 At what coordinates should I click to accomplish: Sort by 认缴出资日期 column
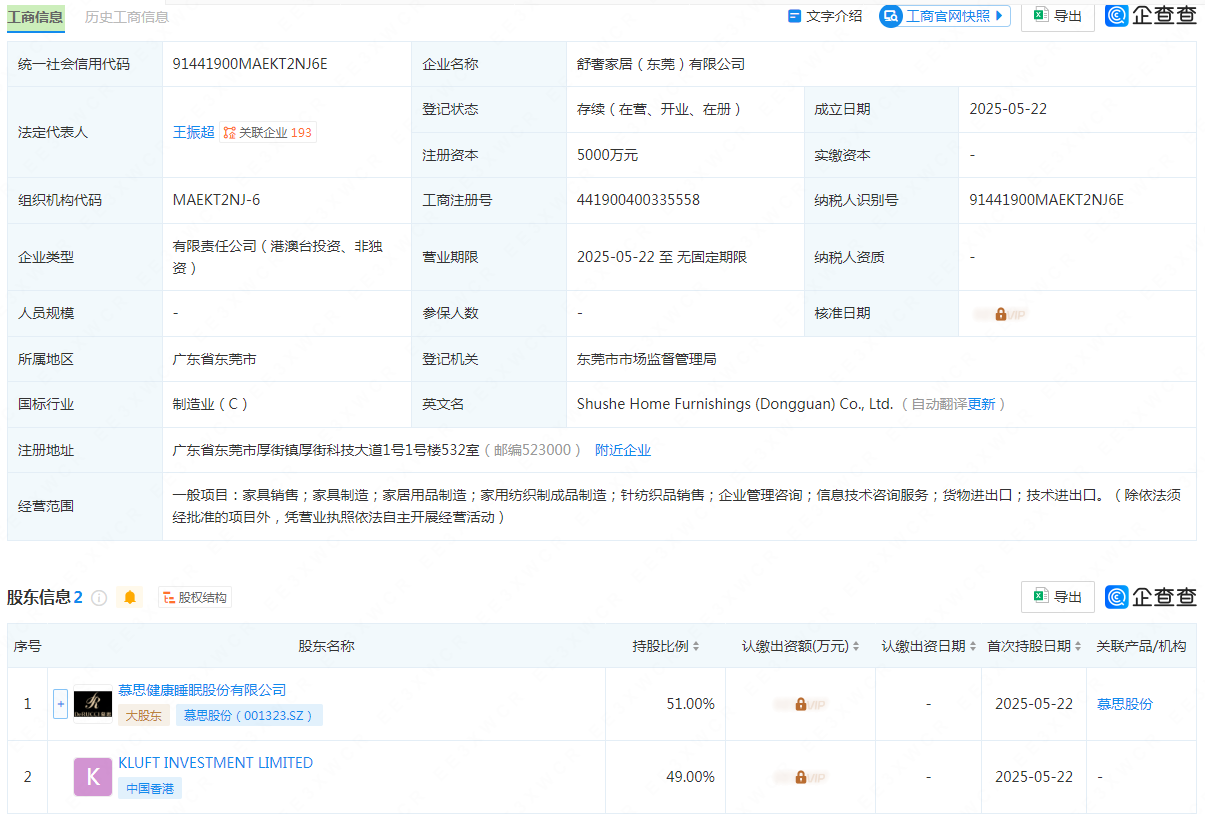(973, 647)
